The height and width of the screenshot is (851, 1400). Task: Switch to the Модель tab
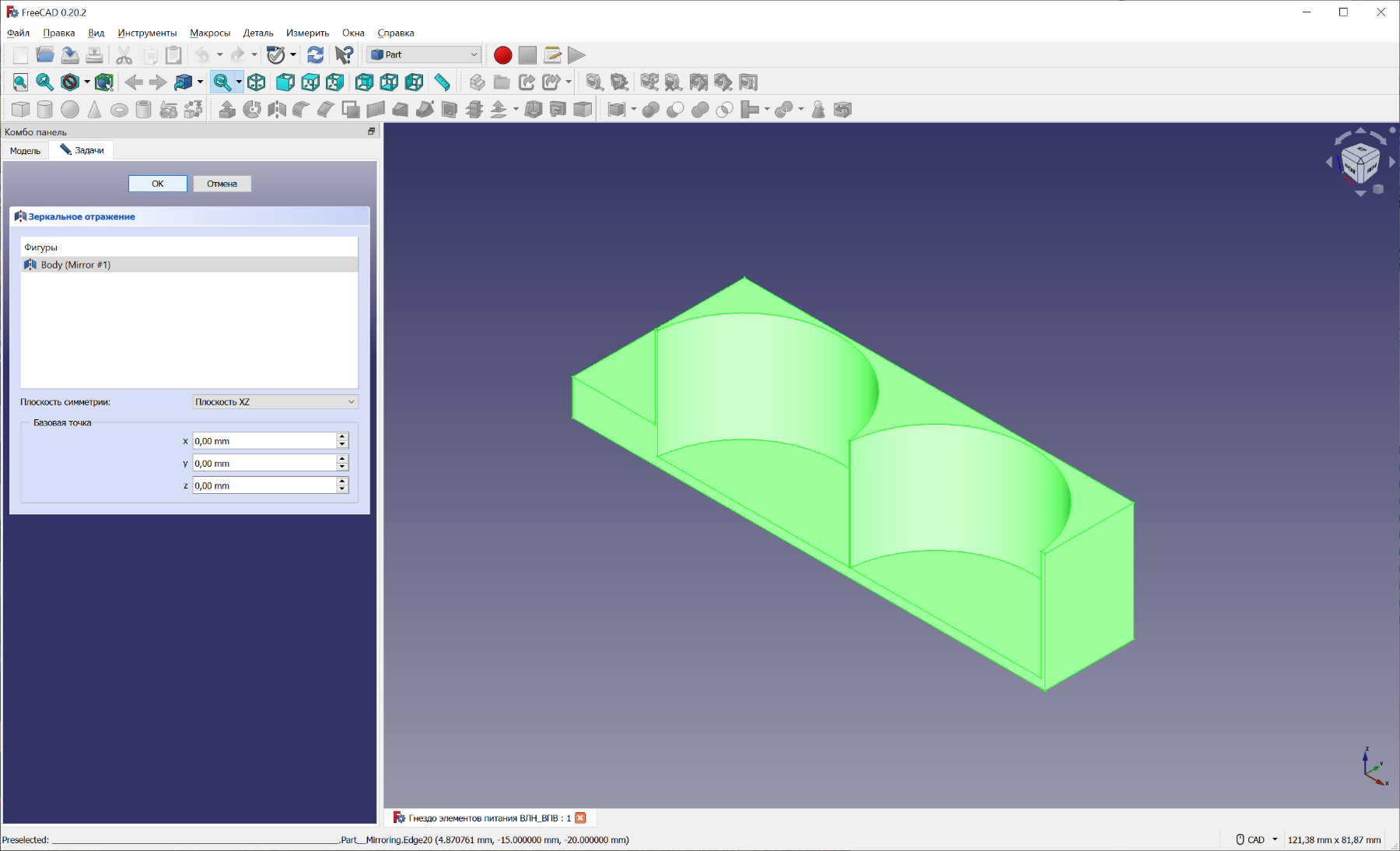(25, 151)
